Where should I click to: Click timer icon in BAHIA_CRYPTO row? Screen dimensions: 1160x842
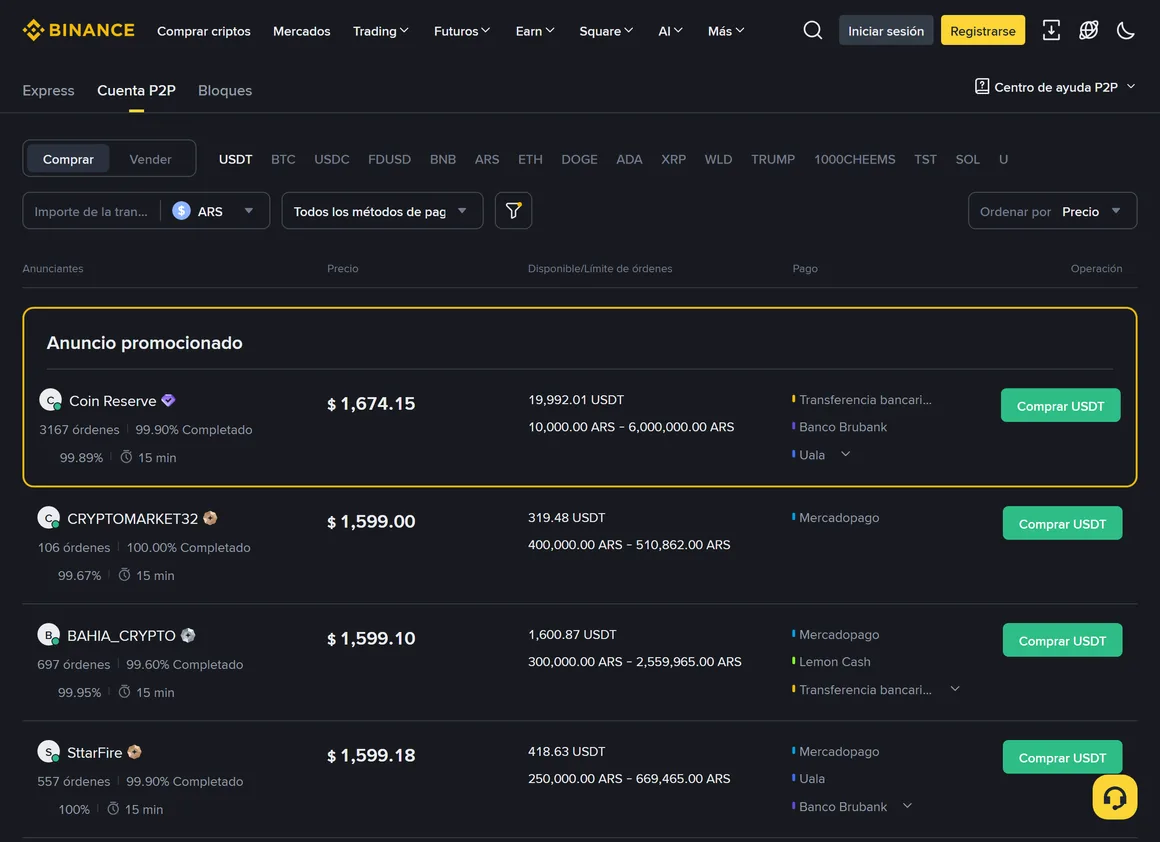pyautogui.click(x=124, y=692)
